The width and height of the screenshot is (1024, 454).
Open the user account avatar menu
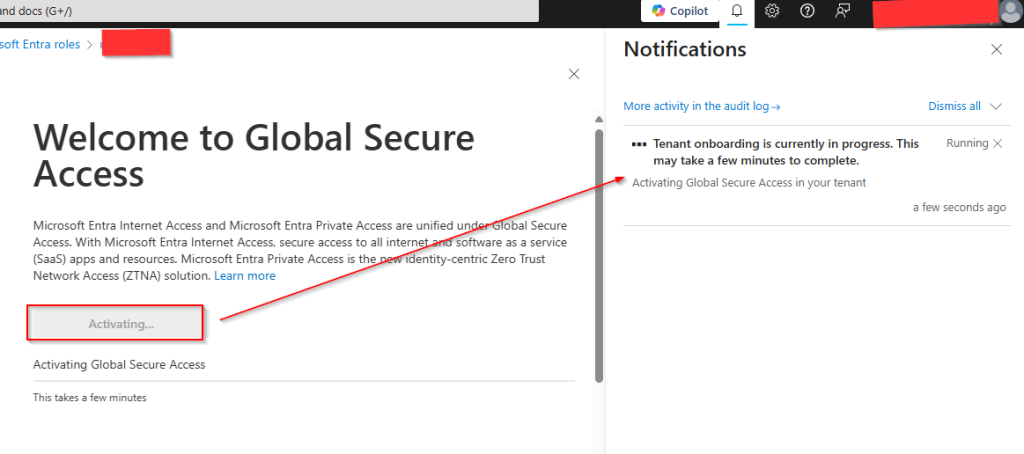click(x=1010, y=11)
